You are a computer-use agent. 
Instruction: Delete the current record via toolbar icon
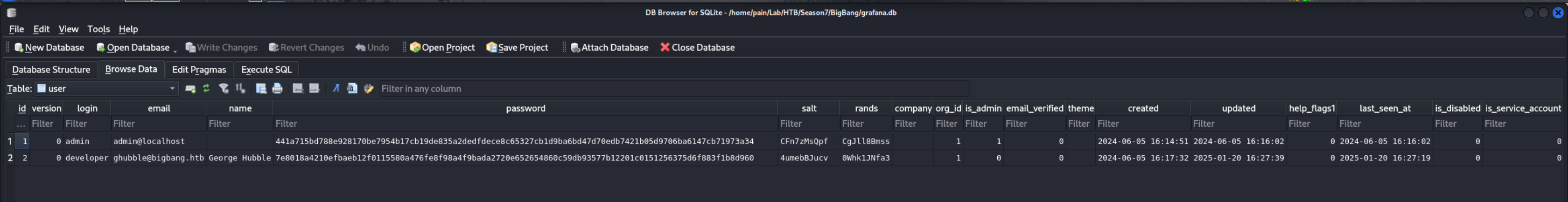click(314, 88)
